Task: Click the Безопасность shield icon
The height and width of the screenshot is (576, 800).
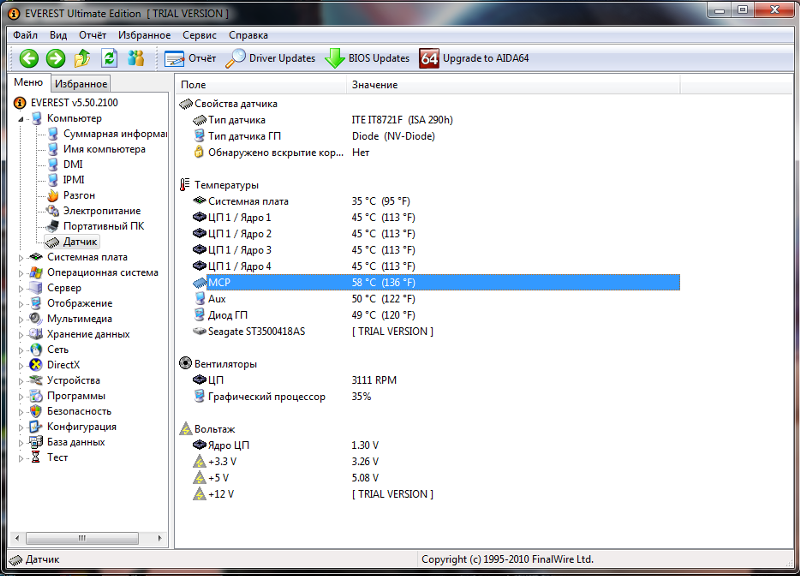Action: coord(36,411)
